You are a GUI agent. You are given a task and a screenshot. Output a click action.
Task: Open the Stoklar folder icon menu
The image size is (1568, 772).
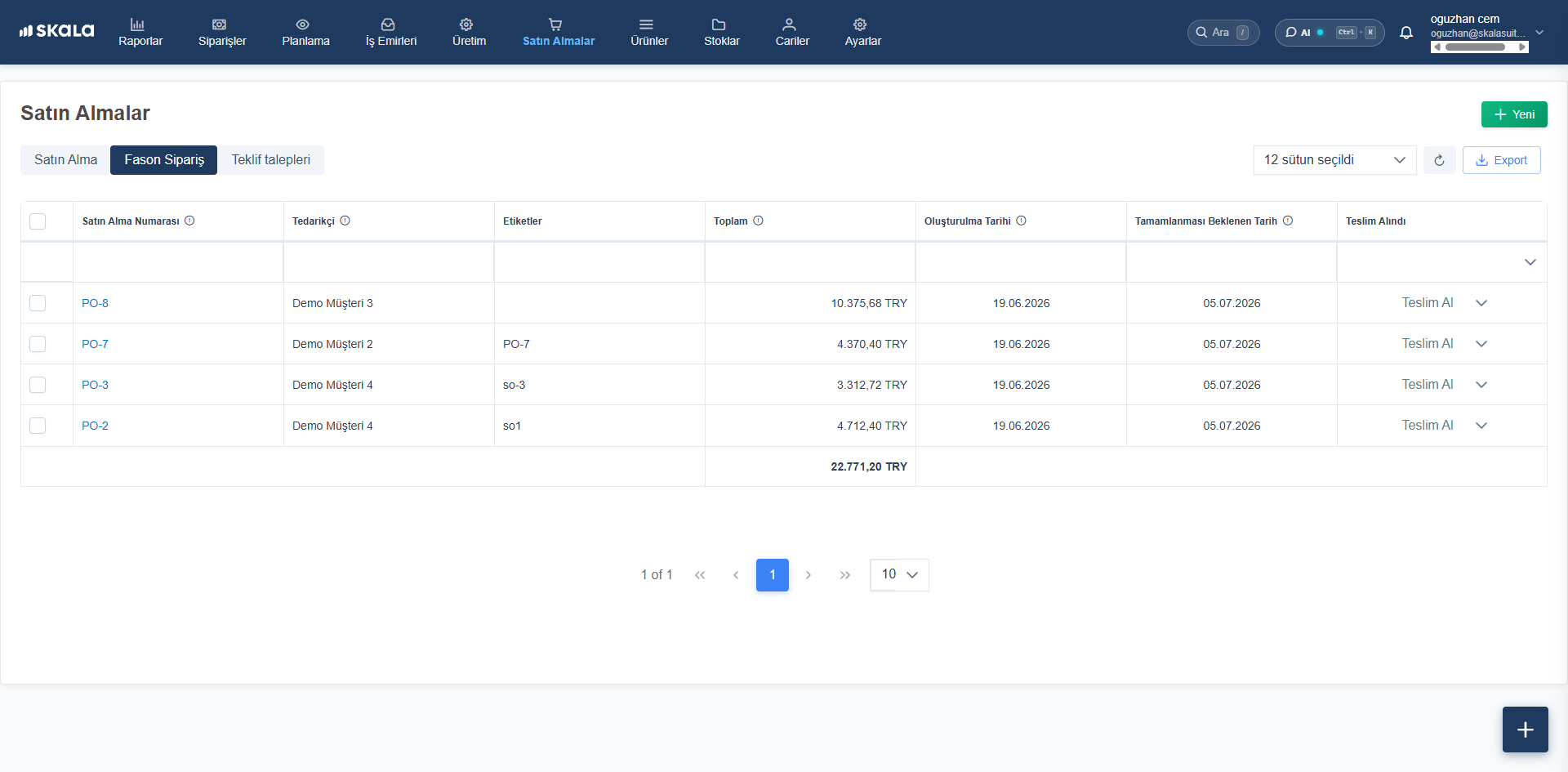[721, 33]
